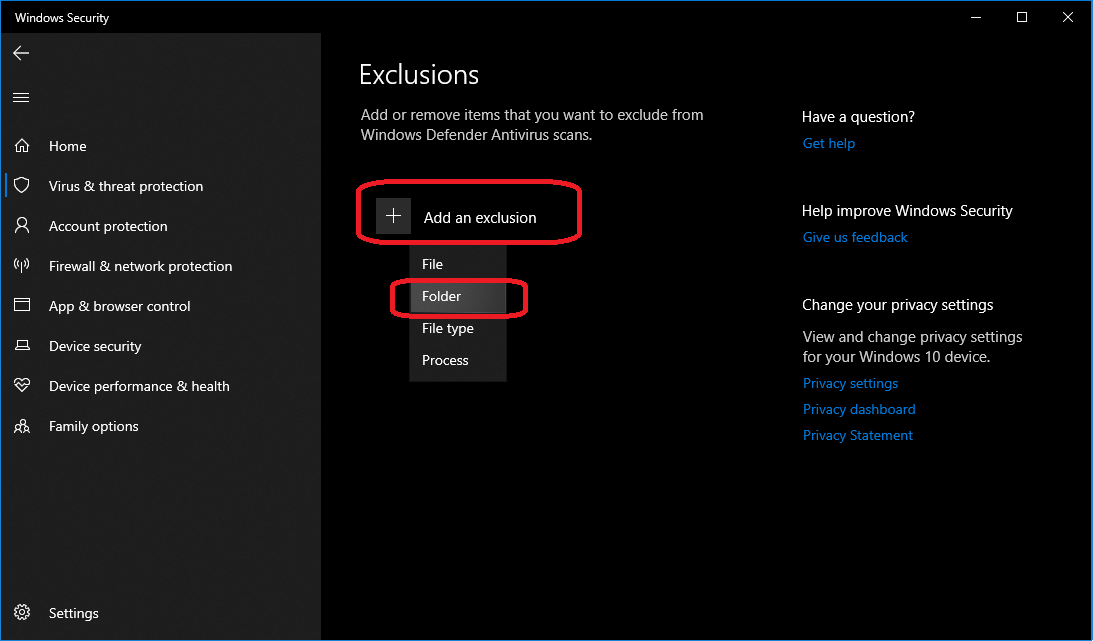Open Firewall & network protection label
The width and height of the screenshot is (1093, 641).
pyautogui.click(x=141, y=266)
